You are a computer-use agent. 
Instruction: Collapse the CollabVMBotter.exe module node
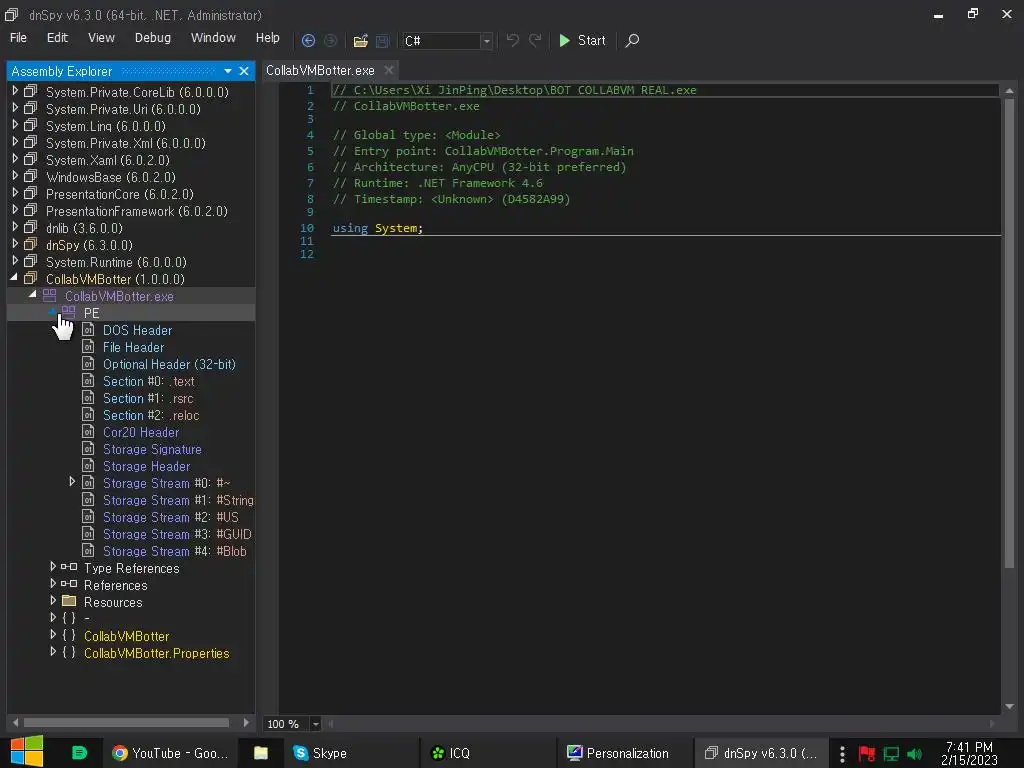pyautogui.click(x=33, y=295)
